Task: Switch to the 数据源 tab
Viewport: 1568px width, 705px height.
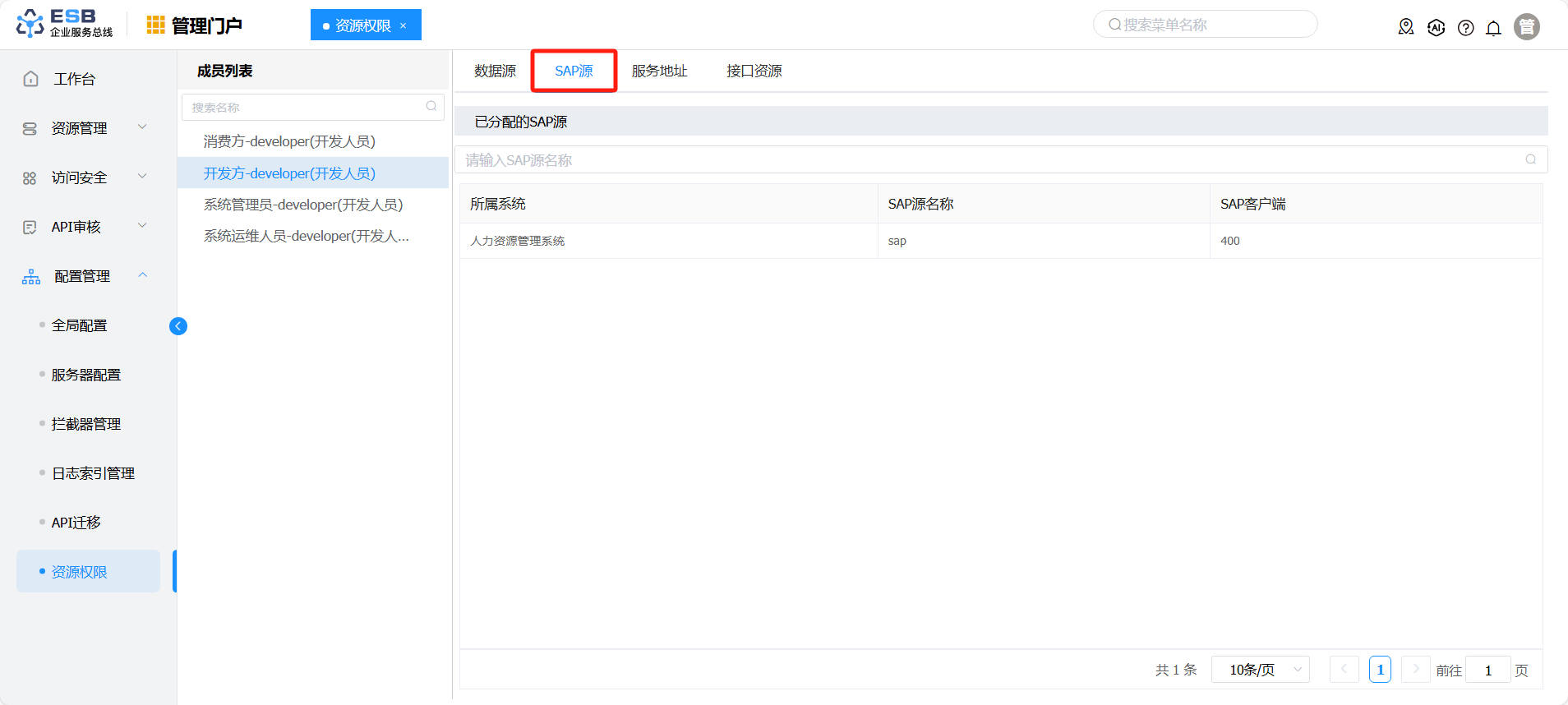Action: [x=495, y=71]
